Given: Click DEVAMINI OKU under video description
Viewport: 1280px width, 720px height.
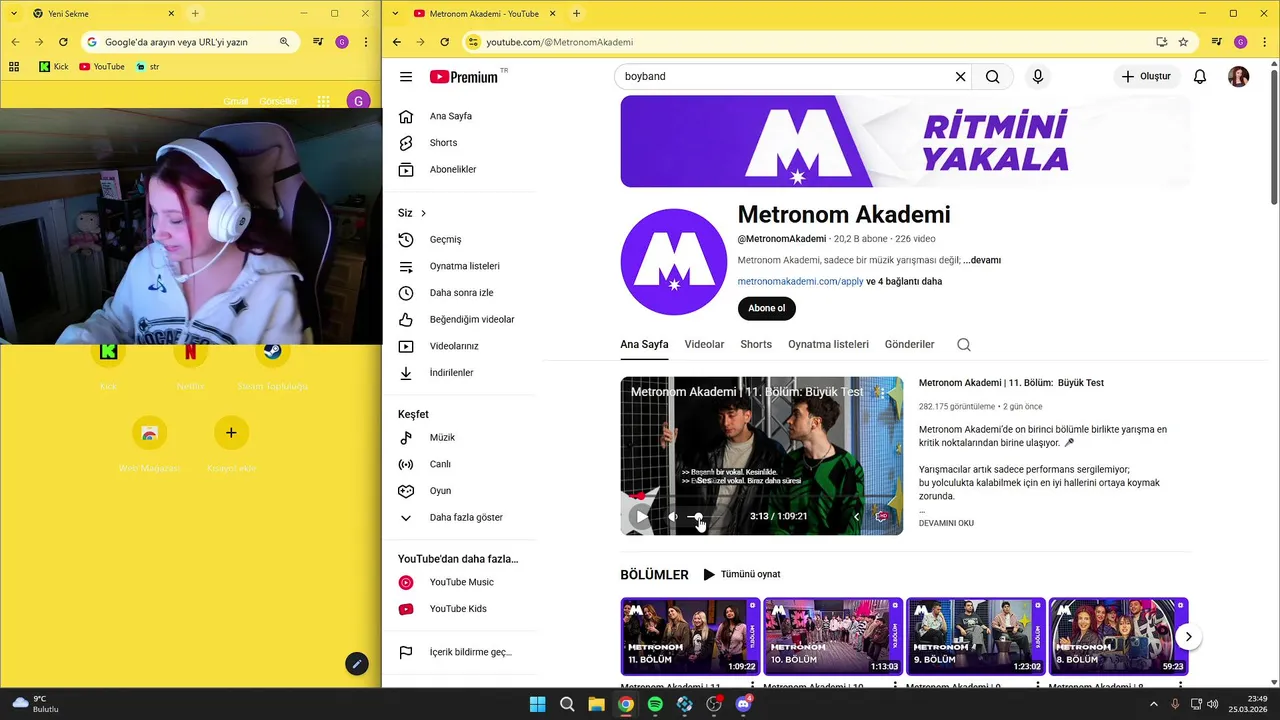Looking at the screenshot, I should (x=946, y=523).
